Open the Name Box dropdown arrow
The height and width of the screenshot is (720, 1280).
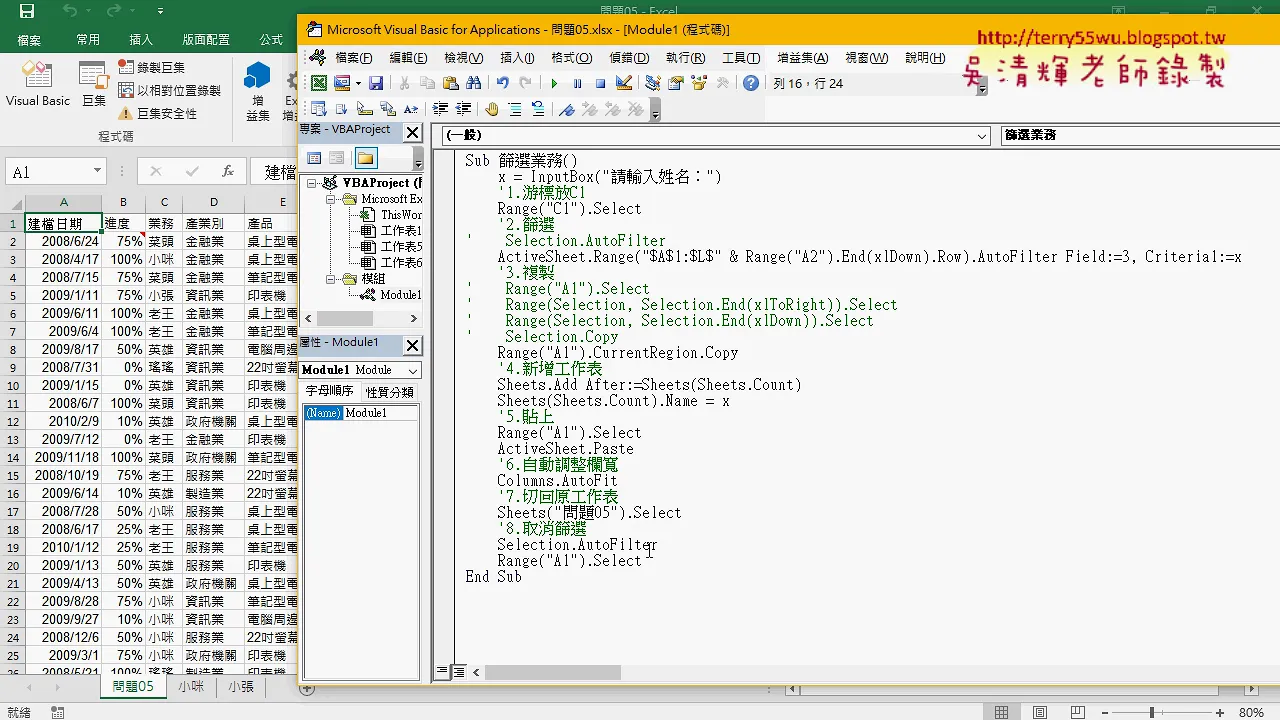(x=97, y=172)
